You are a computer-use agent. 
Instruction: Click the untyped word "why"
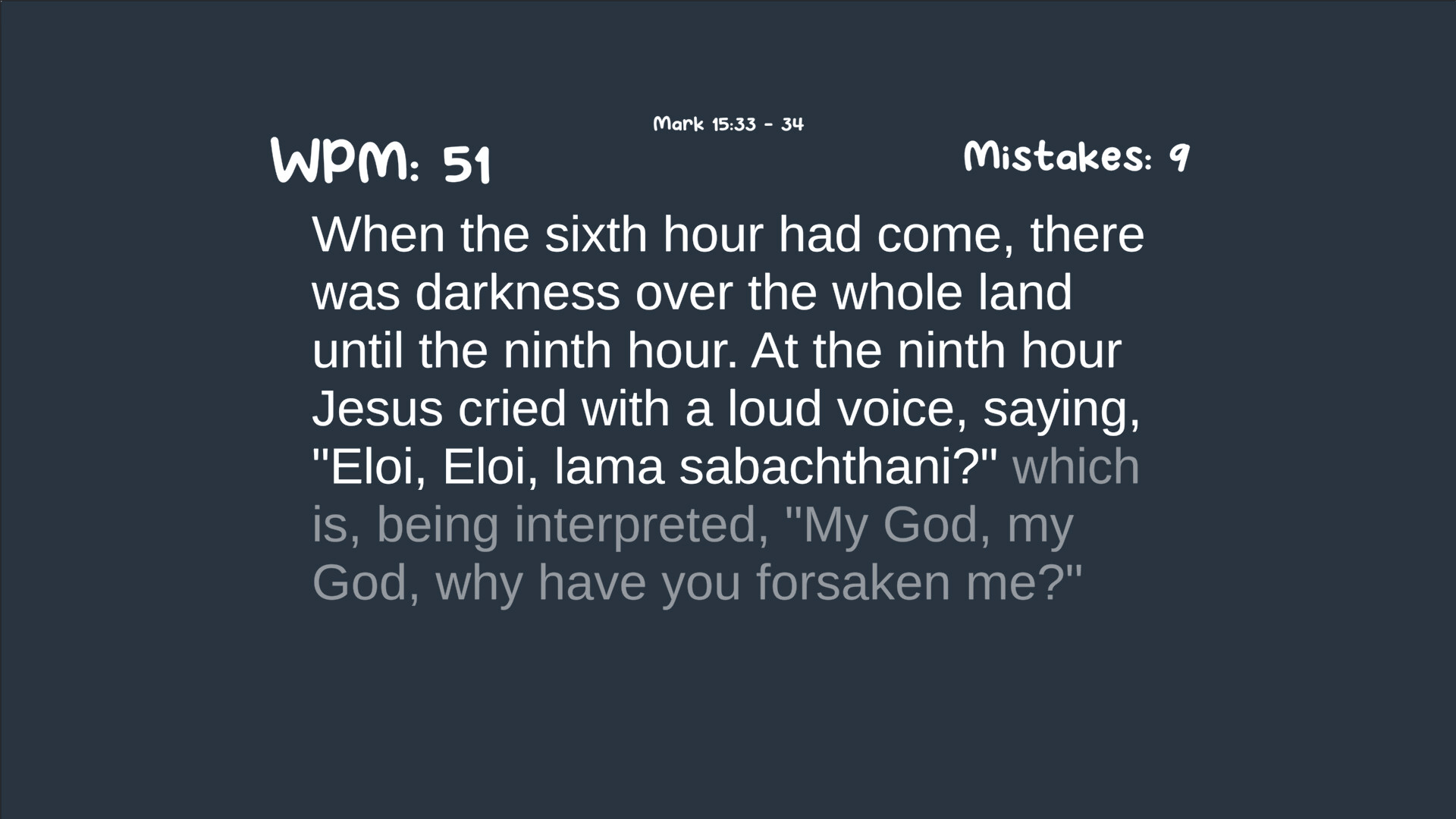click(x=479, y=584)
